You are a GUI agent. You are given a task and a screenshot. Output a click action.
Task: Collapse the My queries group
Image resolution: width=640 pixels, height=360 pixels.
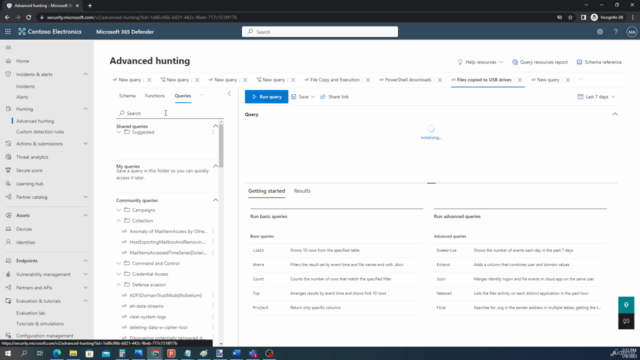pos(215,166)
